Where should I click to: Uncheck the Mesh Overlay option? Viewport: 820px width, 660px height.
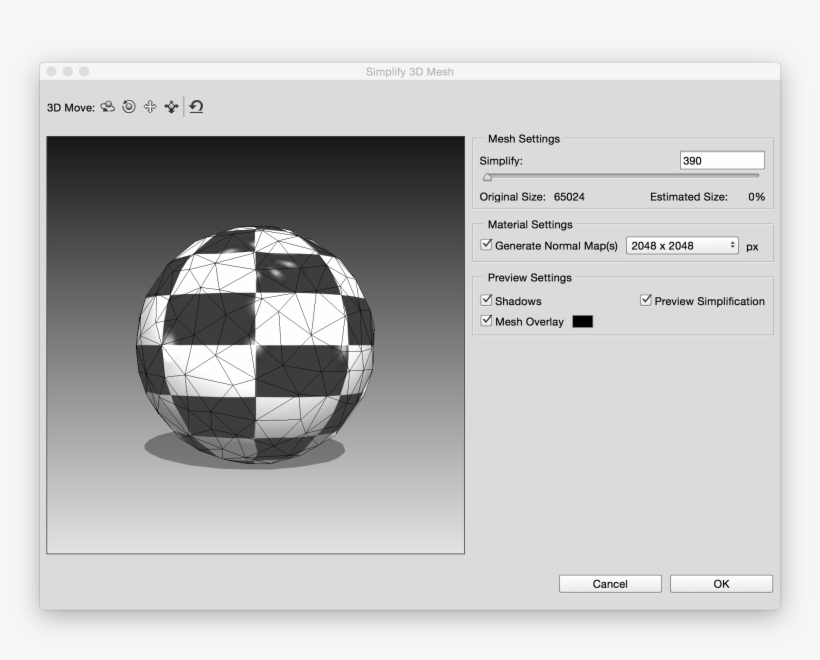point(484,321)
